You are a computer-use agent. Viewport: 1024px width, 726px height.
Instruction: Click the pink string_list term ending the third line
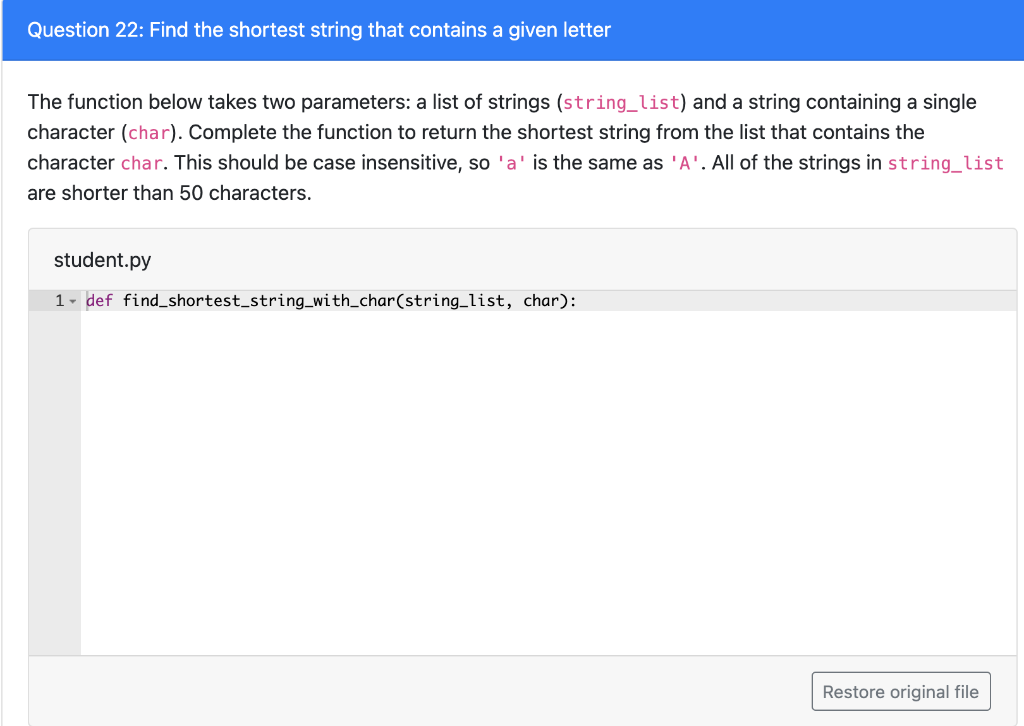(x=945, y=163)
